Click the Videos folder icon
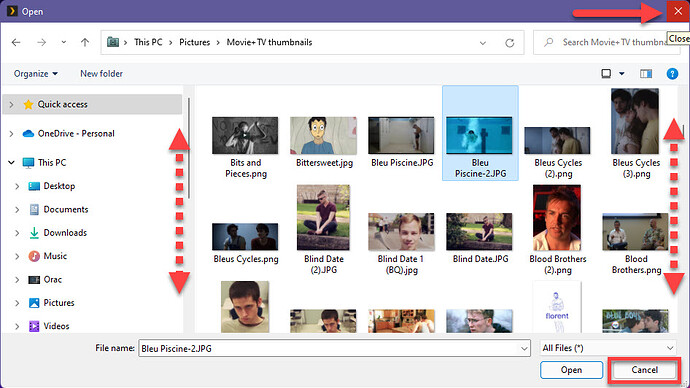This screenshot has width=690, height=388. 34,326
